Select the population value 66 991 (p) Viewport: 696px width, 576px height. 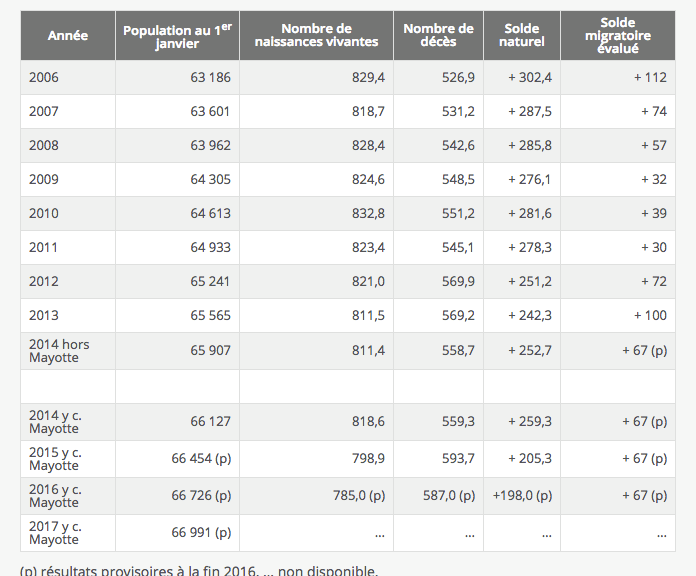[201, 532]
